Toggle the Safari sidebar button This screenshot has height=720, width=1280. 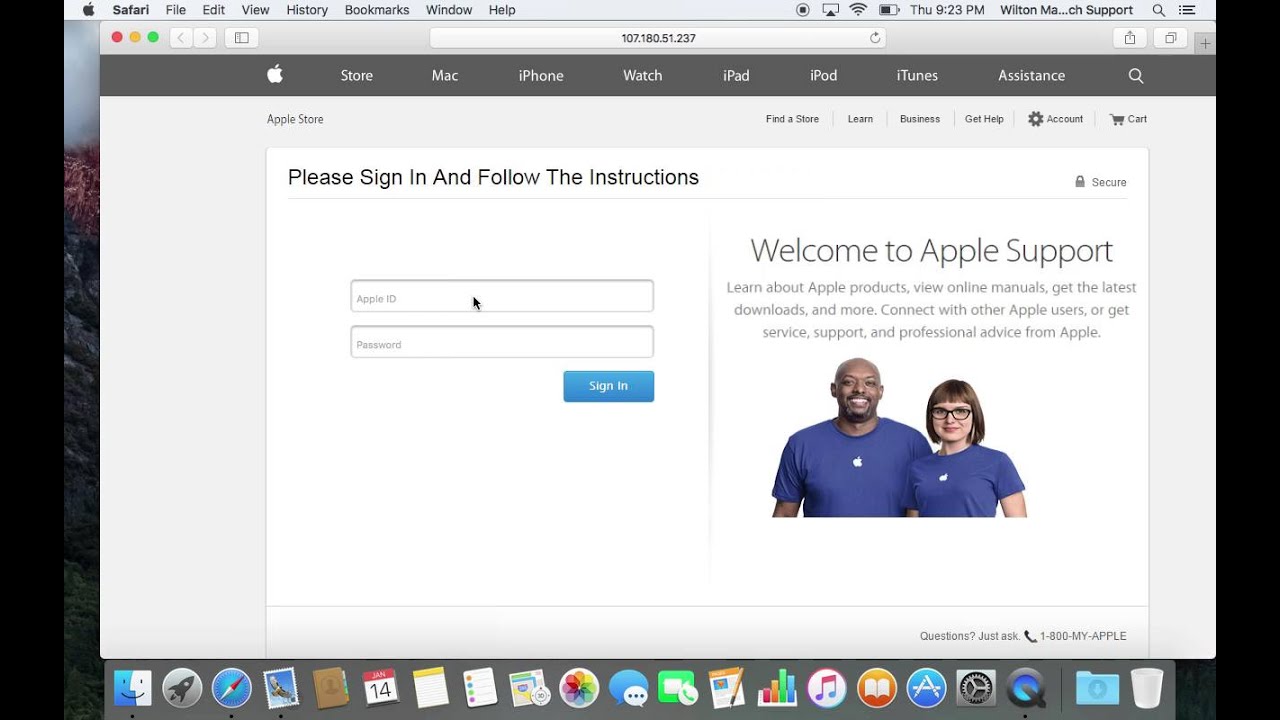242,38
